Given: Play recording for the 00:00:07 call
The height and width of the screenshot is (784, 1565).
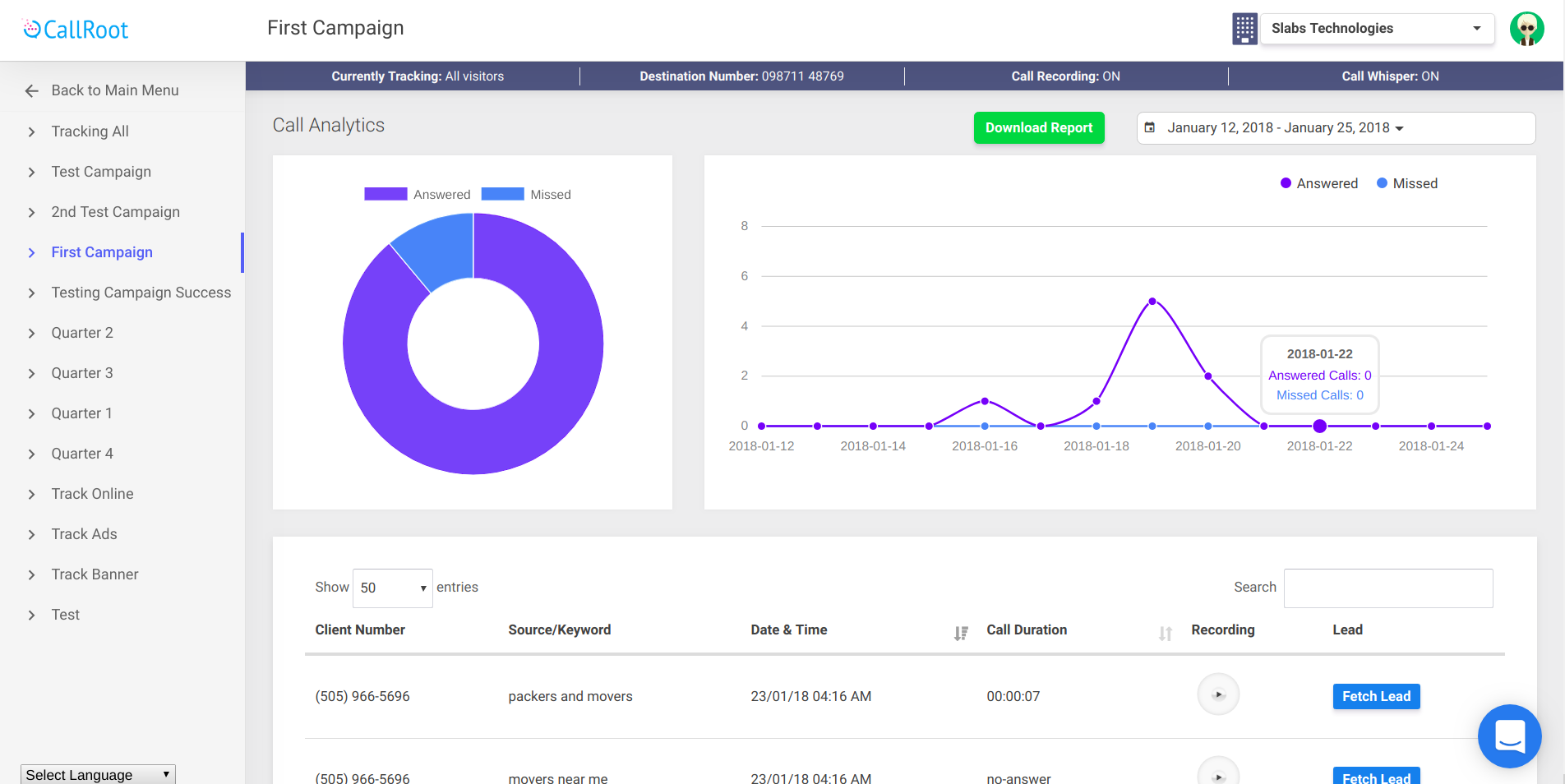Looking at the screenshot, I should pos(1218,694).
